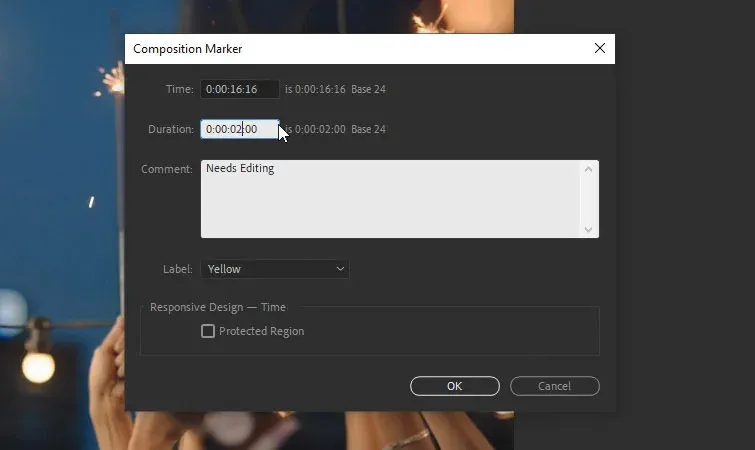Enable the Protected Region checkbox
Image resolution: width=755 pixels, height=450 pixels.
208,331
